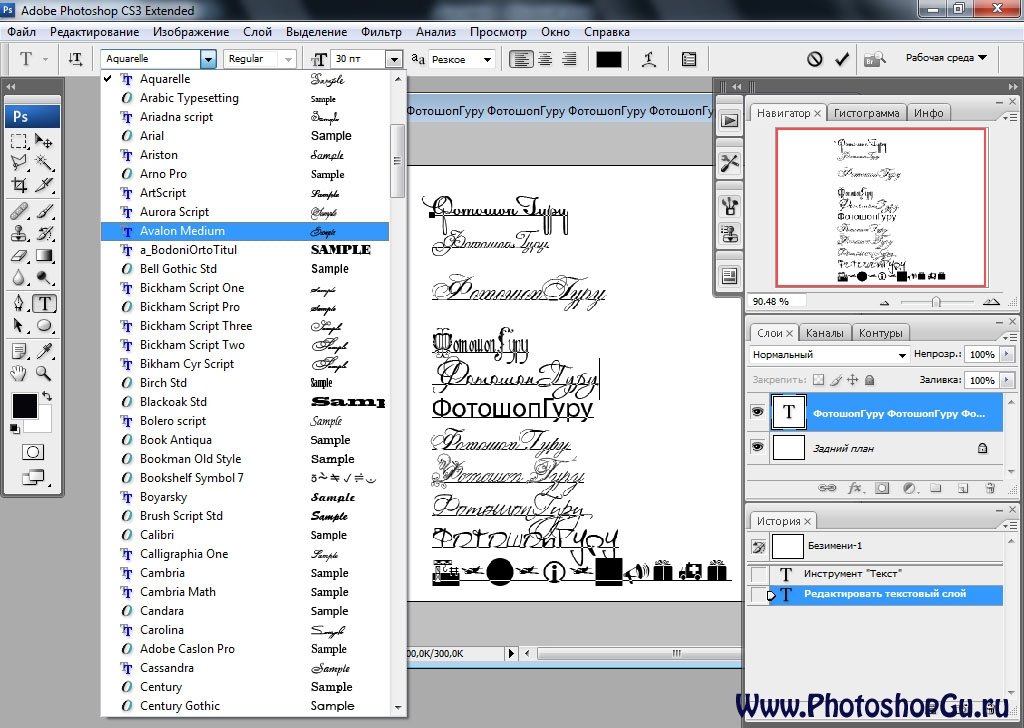Viewport: 1024px width, 728px height.
Task: Choose Century Gothic font from list
Action: pos(245,706)
